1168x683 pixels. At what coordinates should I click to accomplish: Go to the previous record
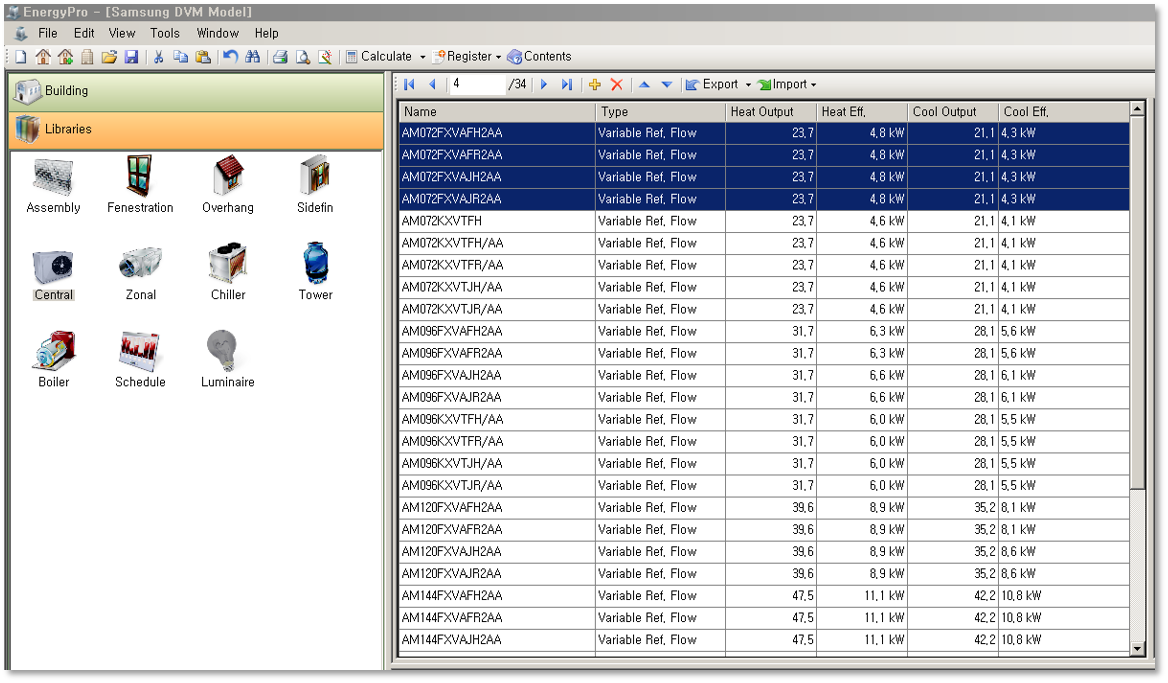tap(432, 85)
